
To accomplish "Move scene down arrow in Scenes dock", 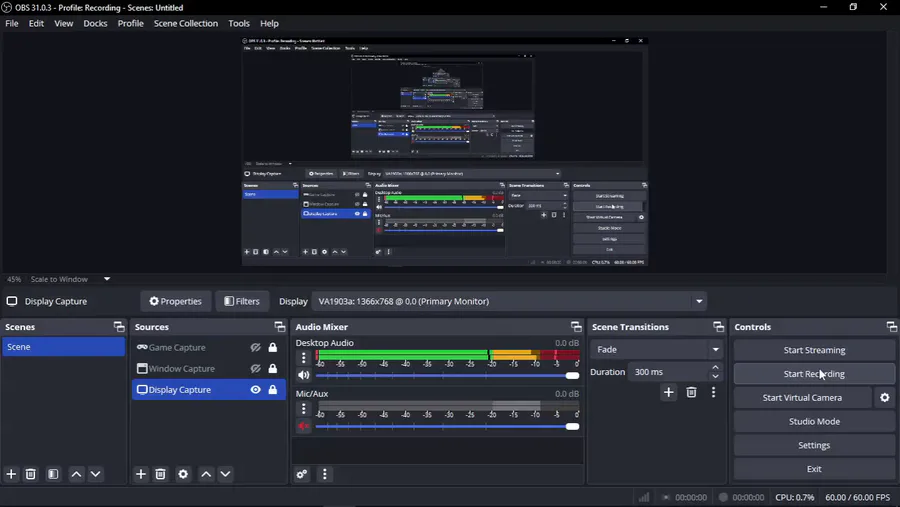I will click(x=96, y=474).
